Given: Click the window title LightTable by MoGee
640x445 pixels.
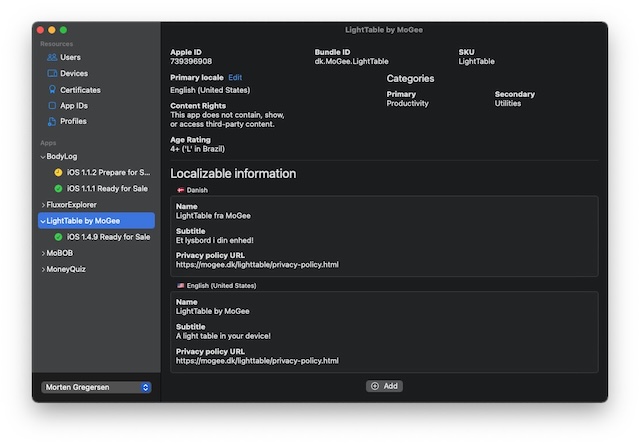Looking at the screenshot, I should [384, 30].
